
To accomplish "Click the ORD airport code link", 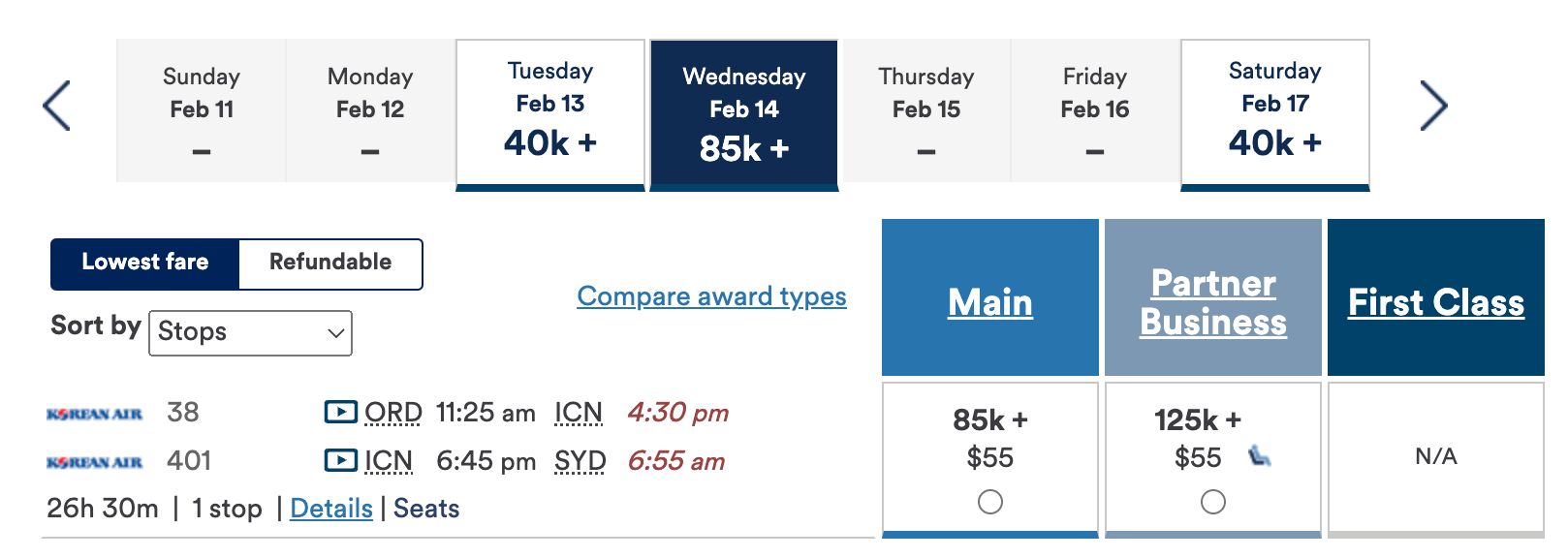I will pos(392,412).
